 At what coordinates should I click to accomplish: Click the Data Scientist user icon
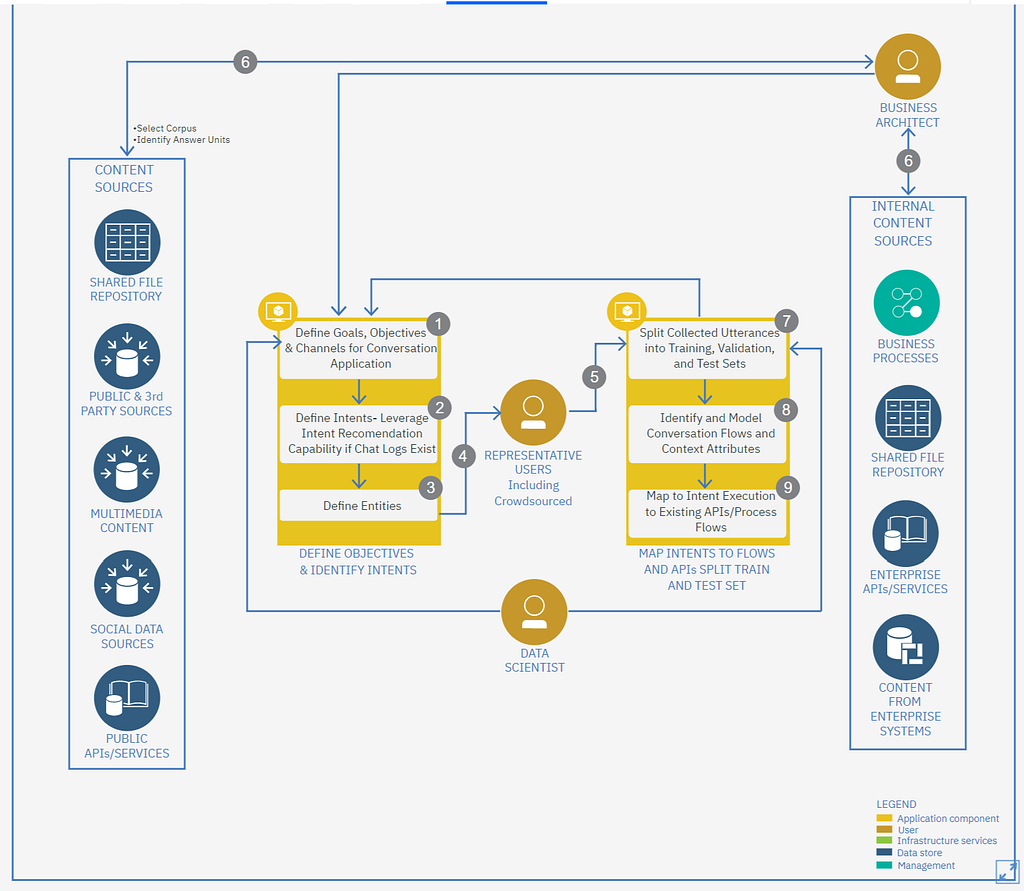pos(534,612)
